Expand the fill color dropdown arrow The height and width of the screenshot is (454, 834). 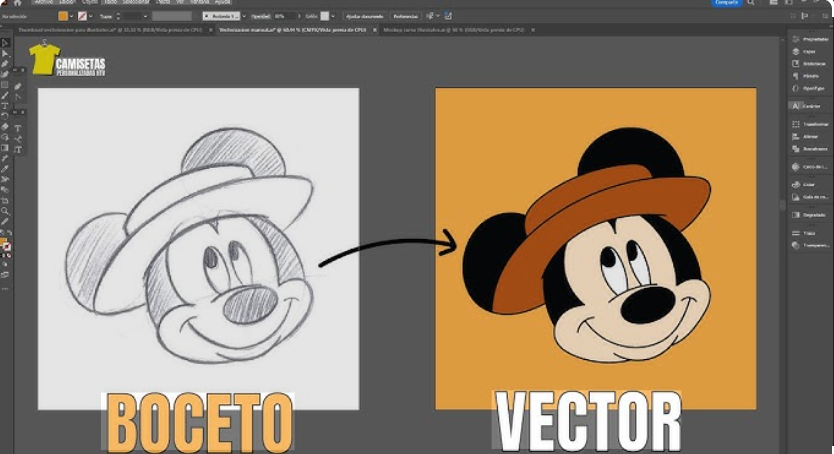[71, 16]
